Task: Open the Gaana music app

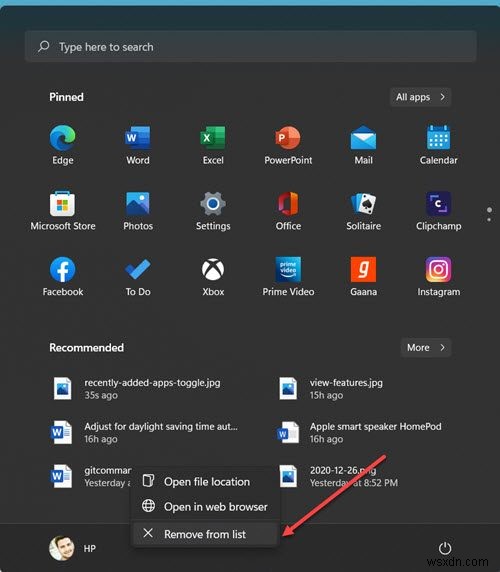Action: pos(363,276)
